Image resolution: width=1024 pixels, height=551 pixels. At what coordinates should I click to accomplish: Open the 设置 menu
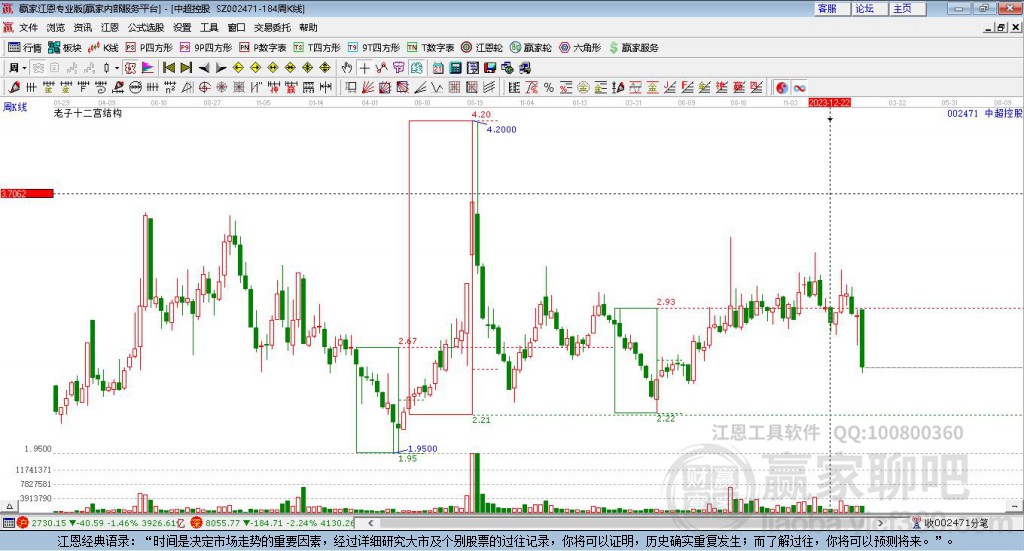[x=182, y=27]
